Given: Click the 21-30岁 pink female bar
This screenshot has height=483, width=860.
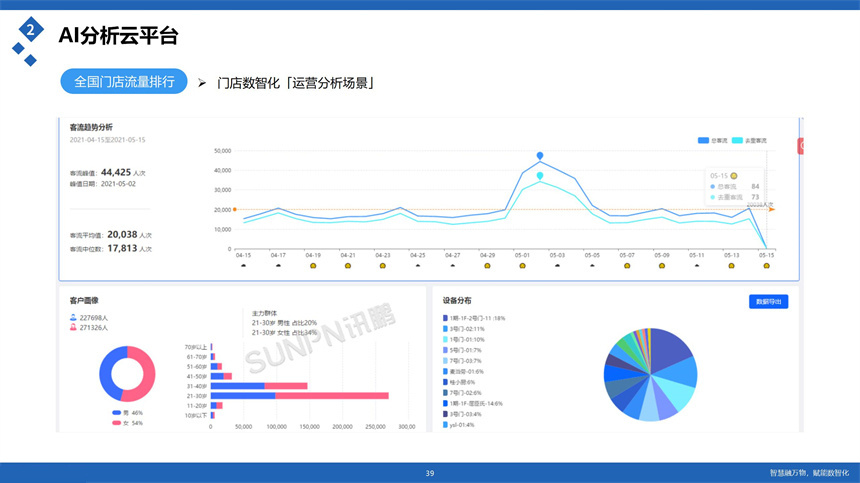Looking at the screenshot, I should coord(332,396).
